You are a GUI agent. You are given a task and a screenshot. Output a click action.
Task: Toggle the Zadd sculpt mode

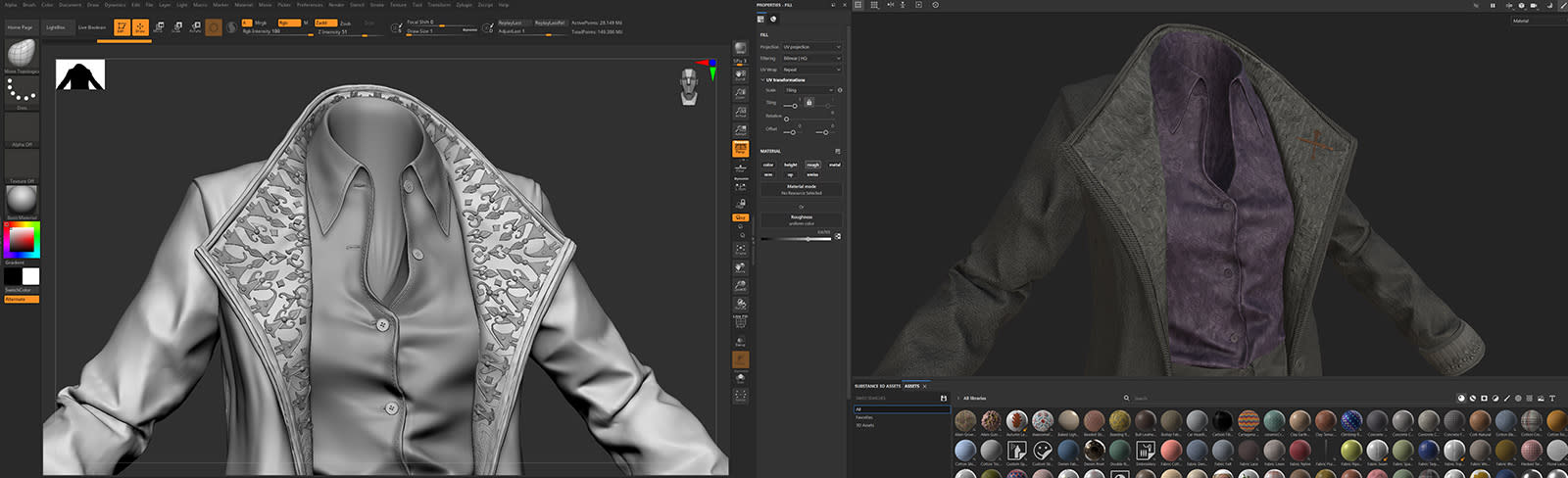pos(325,23)
